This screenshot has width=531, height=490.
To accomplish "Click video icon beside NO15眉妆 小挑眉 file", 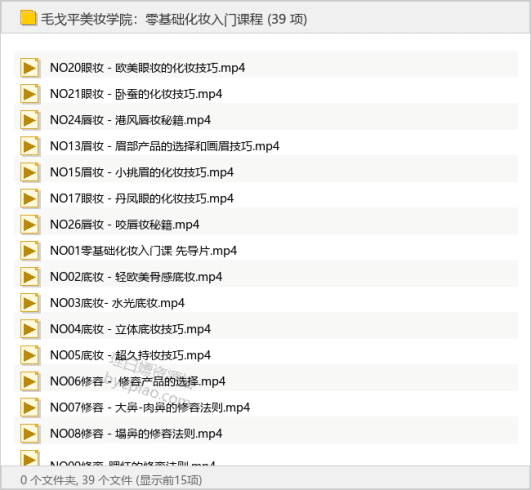I will (29, 172).
